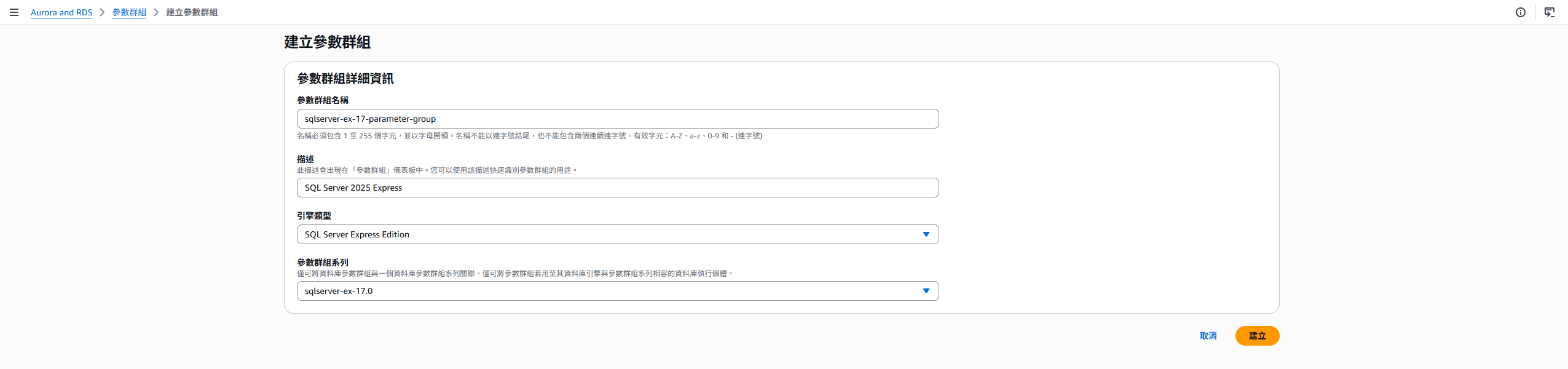The height and width of the screenshot is (369, 1568).
Task: Open the 參數群組系列 family dropdown
Action: click(x=618, y=291)
